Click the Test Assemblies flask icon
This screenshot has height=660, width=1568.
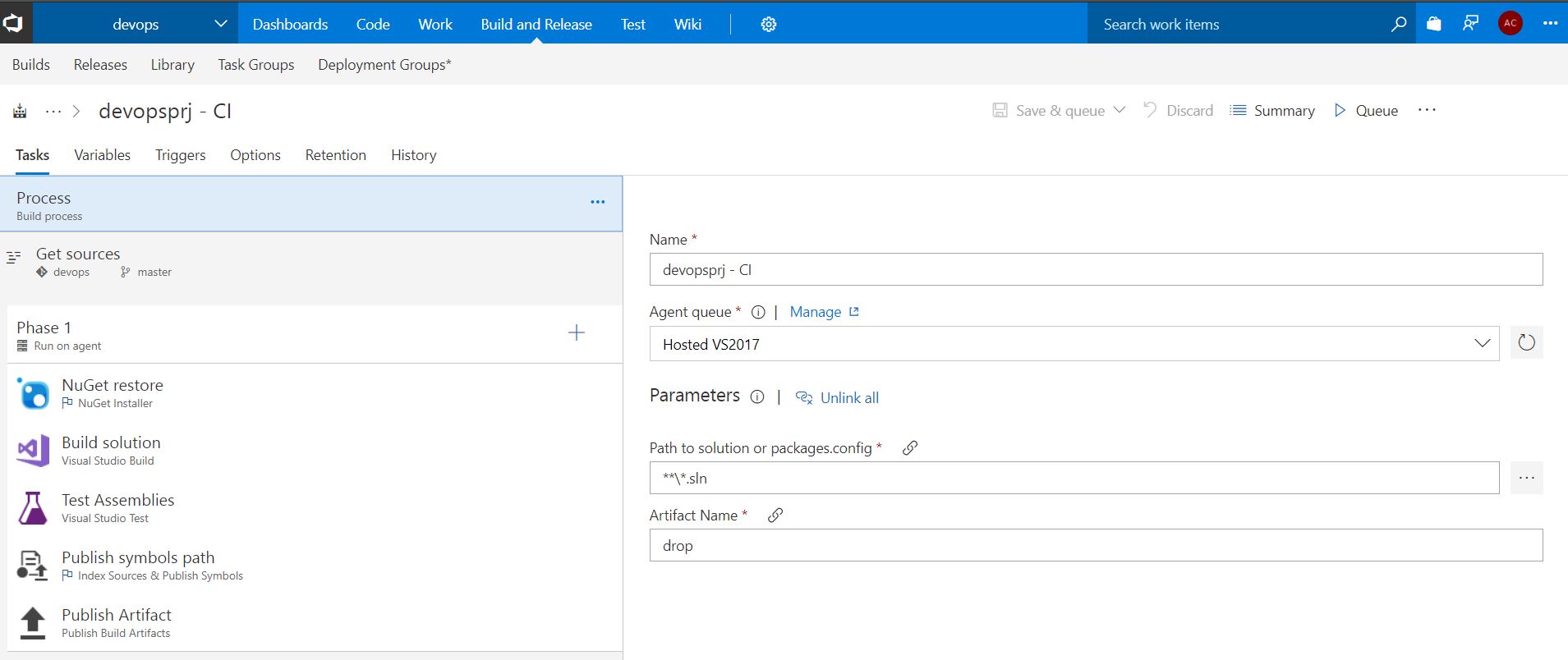click(x=33, y=508)
